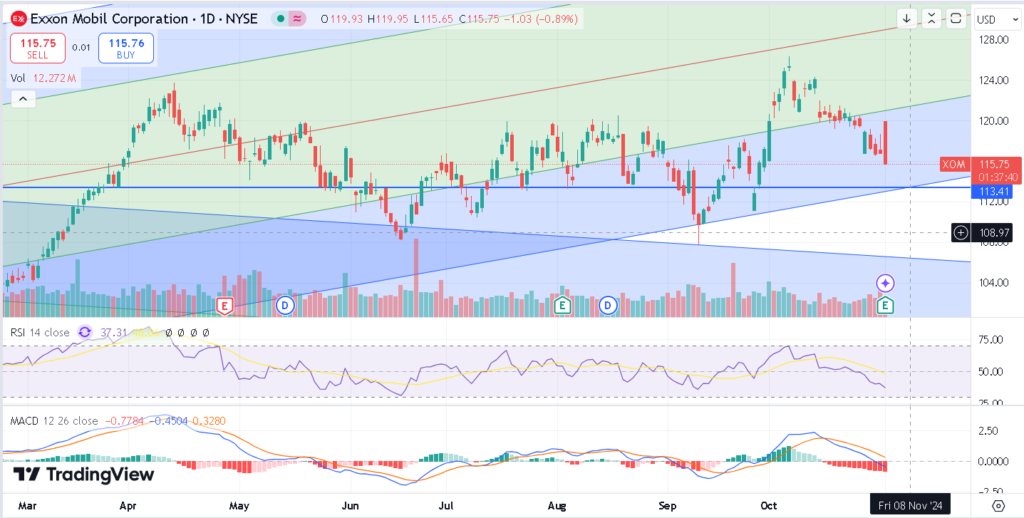
Task: Click the O119.93 open value
Action: tap(342, 20)
